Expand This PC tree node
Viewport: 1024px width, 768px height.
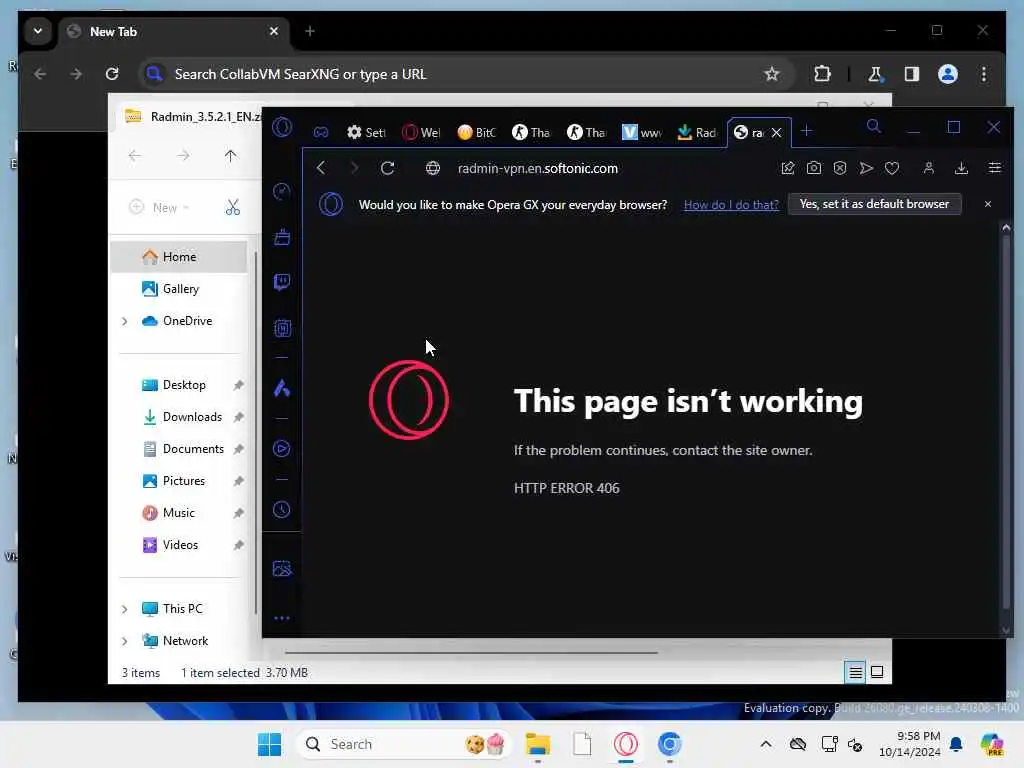pos(125,609)
